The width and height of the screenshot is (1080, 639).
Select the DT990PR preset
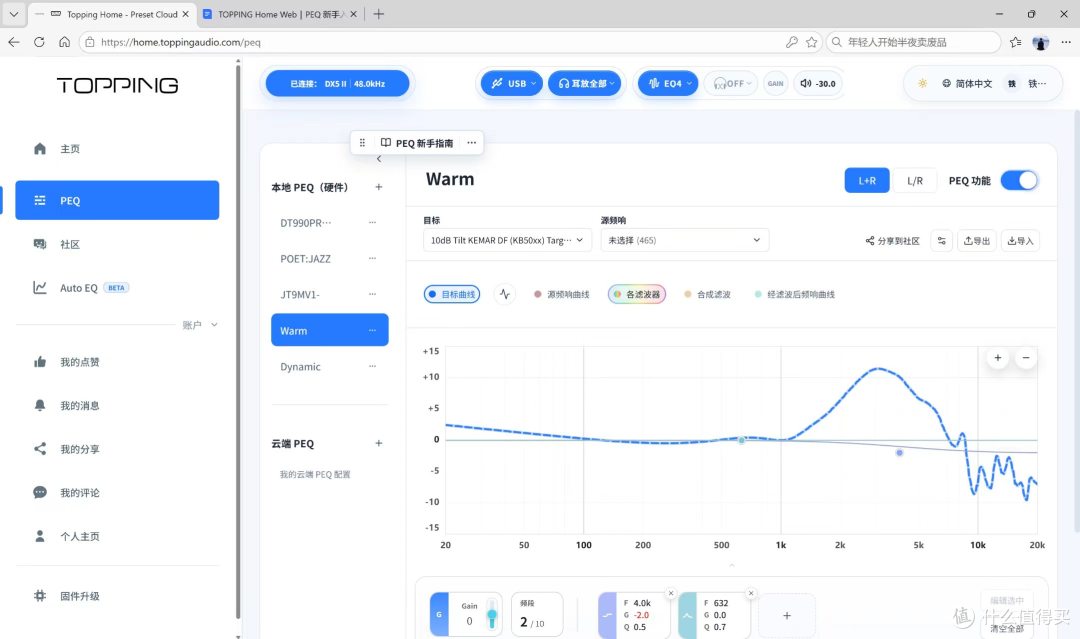[306, 222]
